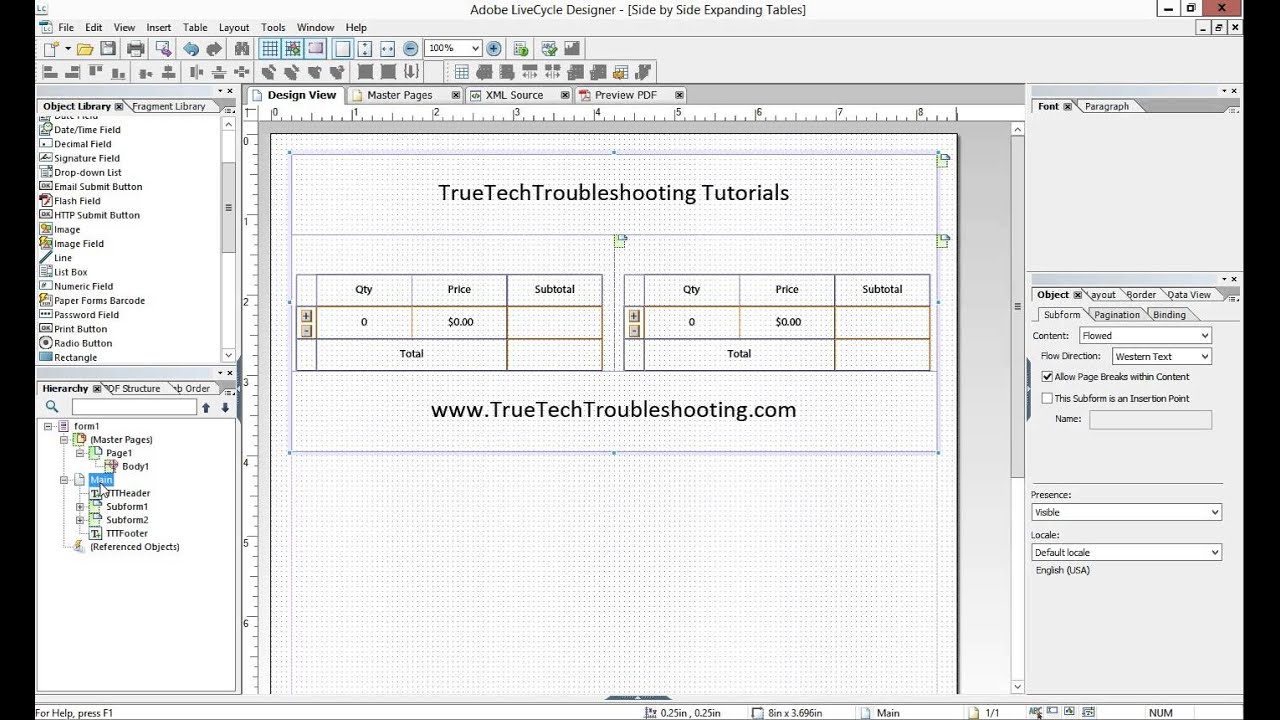This screenshot has width=1280, height=720.
Task: Select Radio Button object in library
Action: tap(83, 343)
